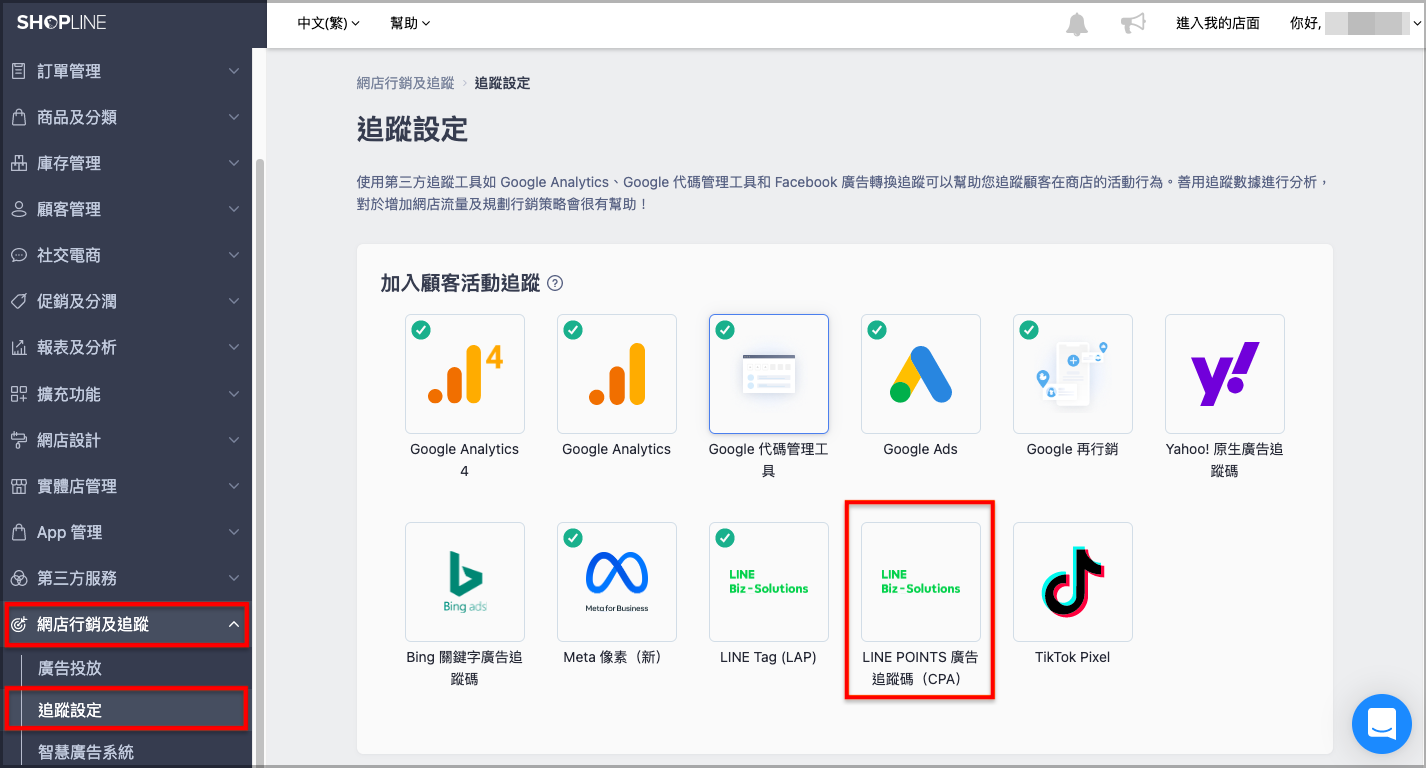
Task: Click the App 管理 bag icon
Action: click(18, 532)
